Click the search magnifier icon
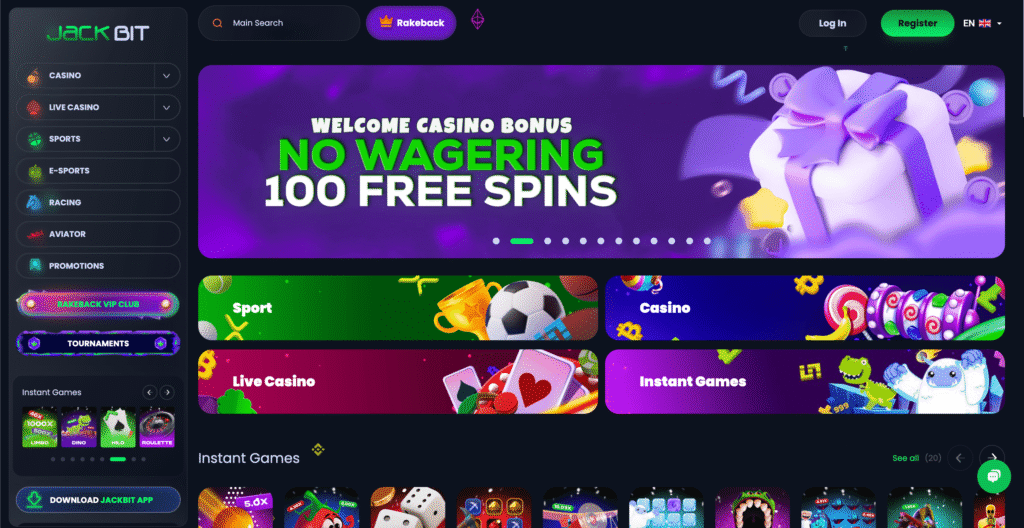1024x528 pixels. pos(217,23)
